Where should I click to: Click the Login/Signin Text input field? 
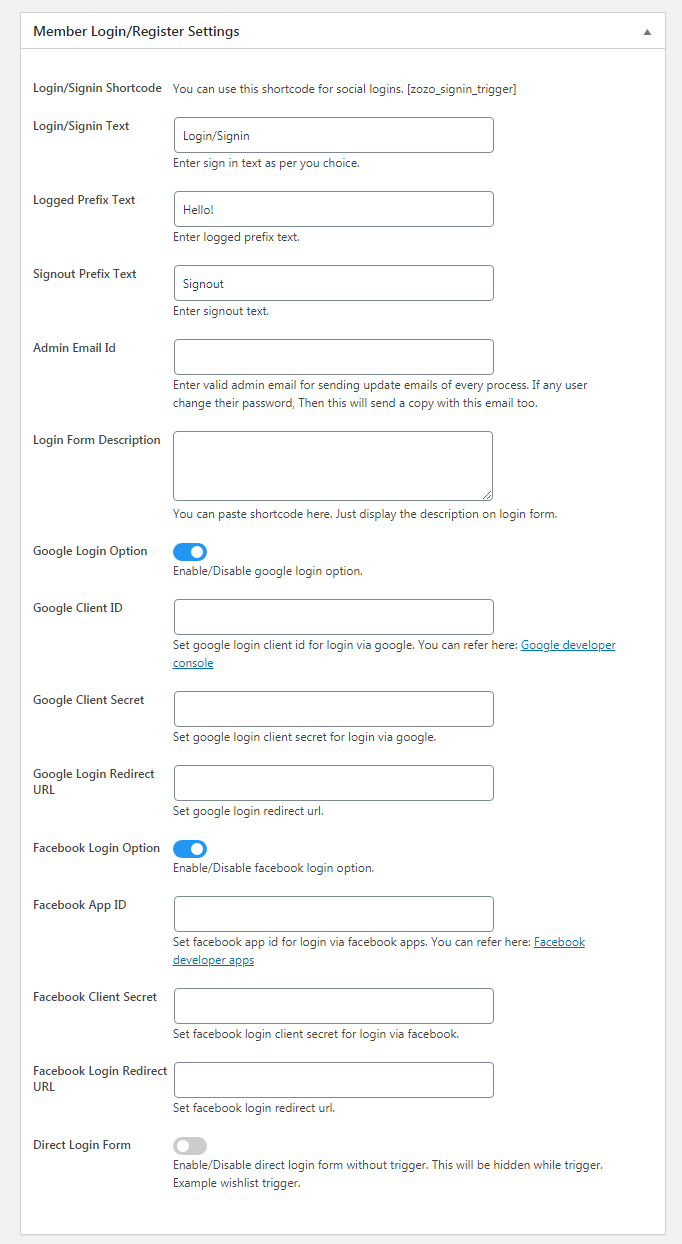(333, 135)
